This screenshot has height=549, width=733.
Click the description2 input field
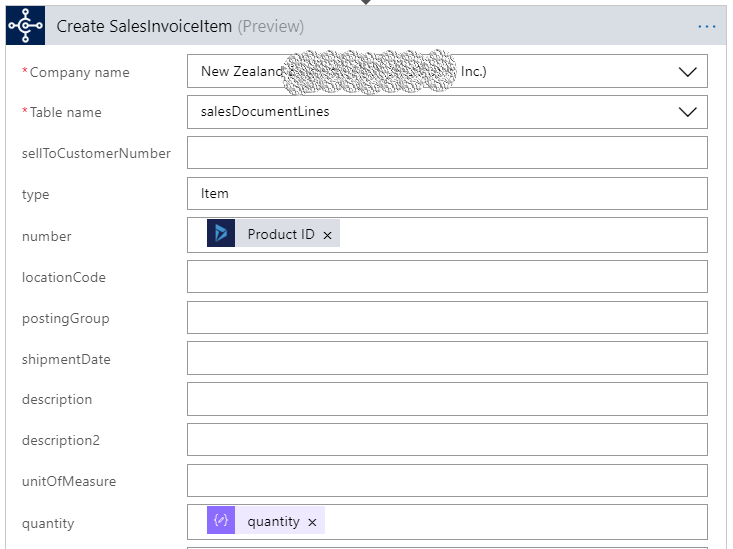(447, 440)
